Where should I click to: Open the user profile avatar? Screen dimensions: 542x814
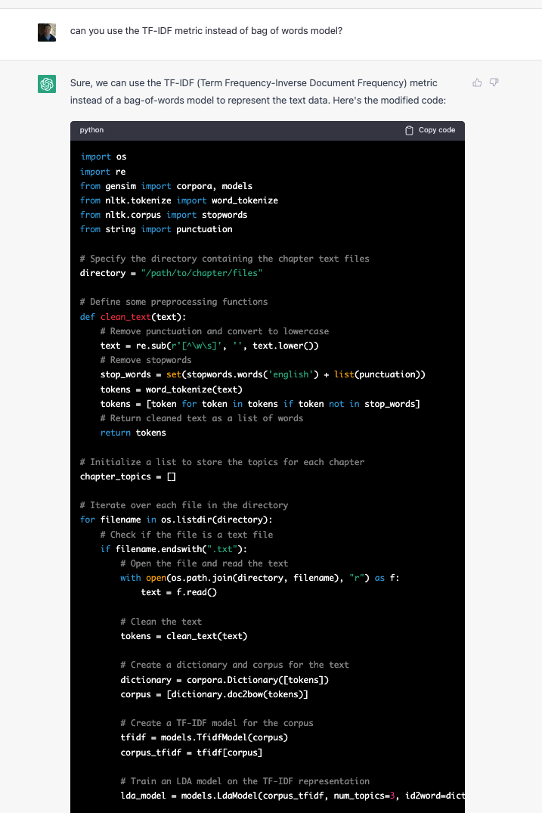[47, 32]
